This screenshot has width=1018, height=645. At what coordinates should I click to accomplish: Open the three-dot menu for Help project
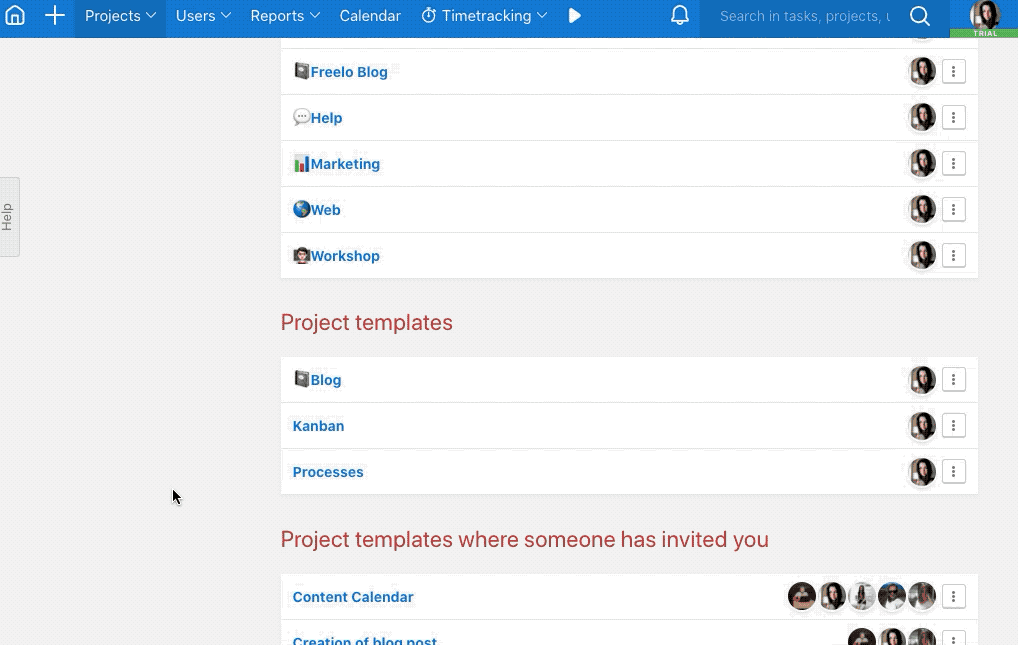pyautogui.click(x=953, y=118)
